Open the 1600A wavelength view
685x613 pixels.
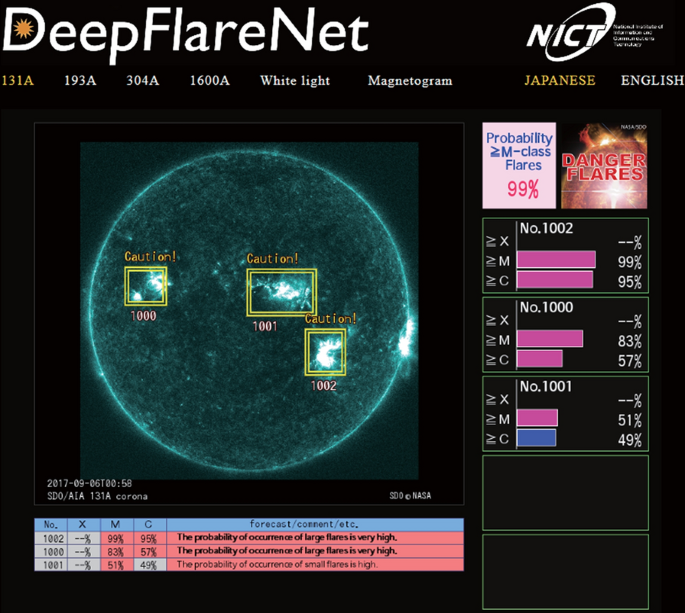pos(208,81)
